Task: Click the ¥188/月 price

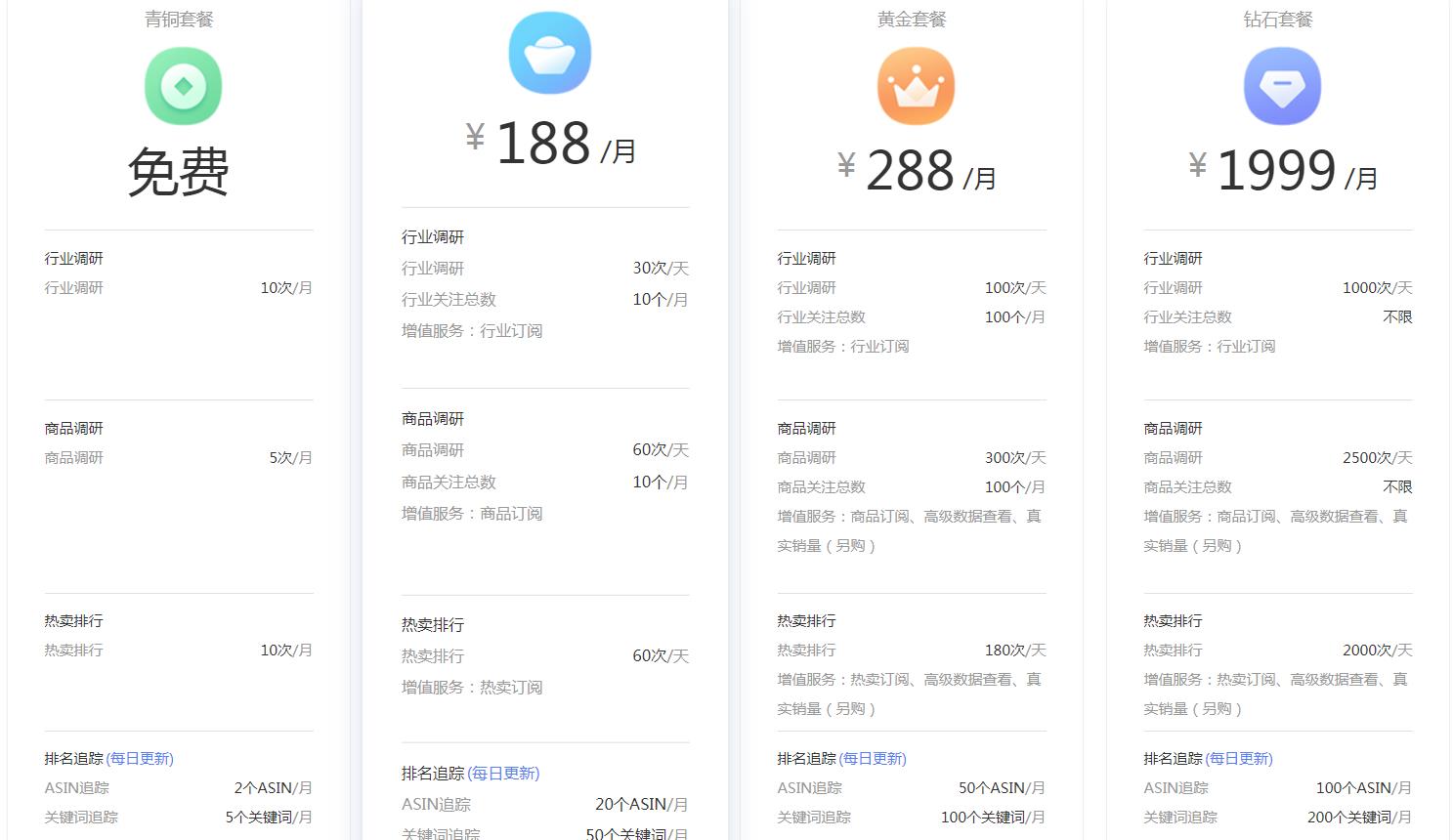Action: (x=551, y=145)
